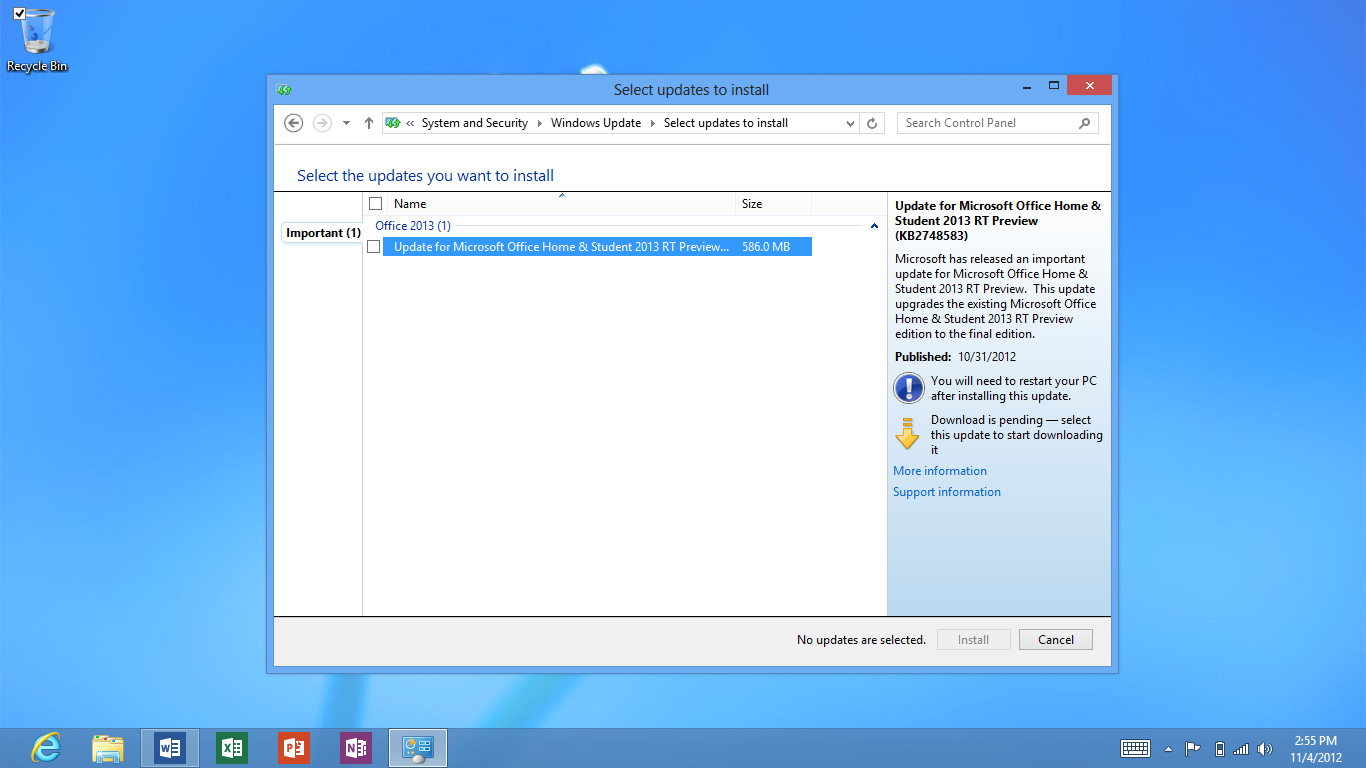Open Internet Explorer from the taskbar
This screenshot has width=1366, height=768.
click(46, 748)
